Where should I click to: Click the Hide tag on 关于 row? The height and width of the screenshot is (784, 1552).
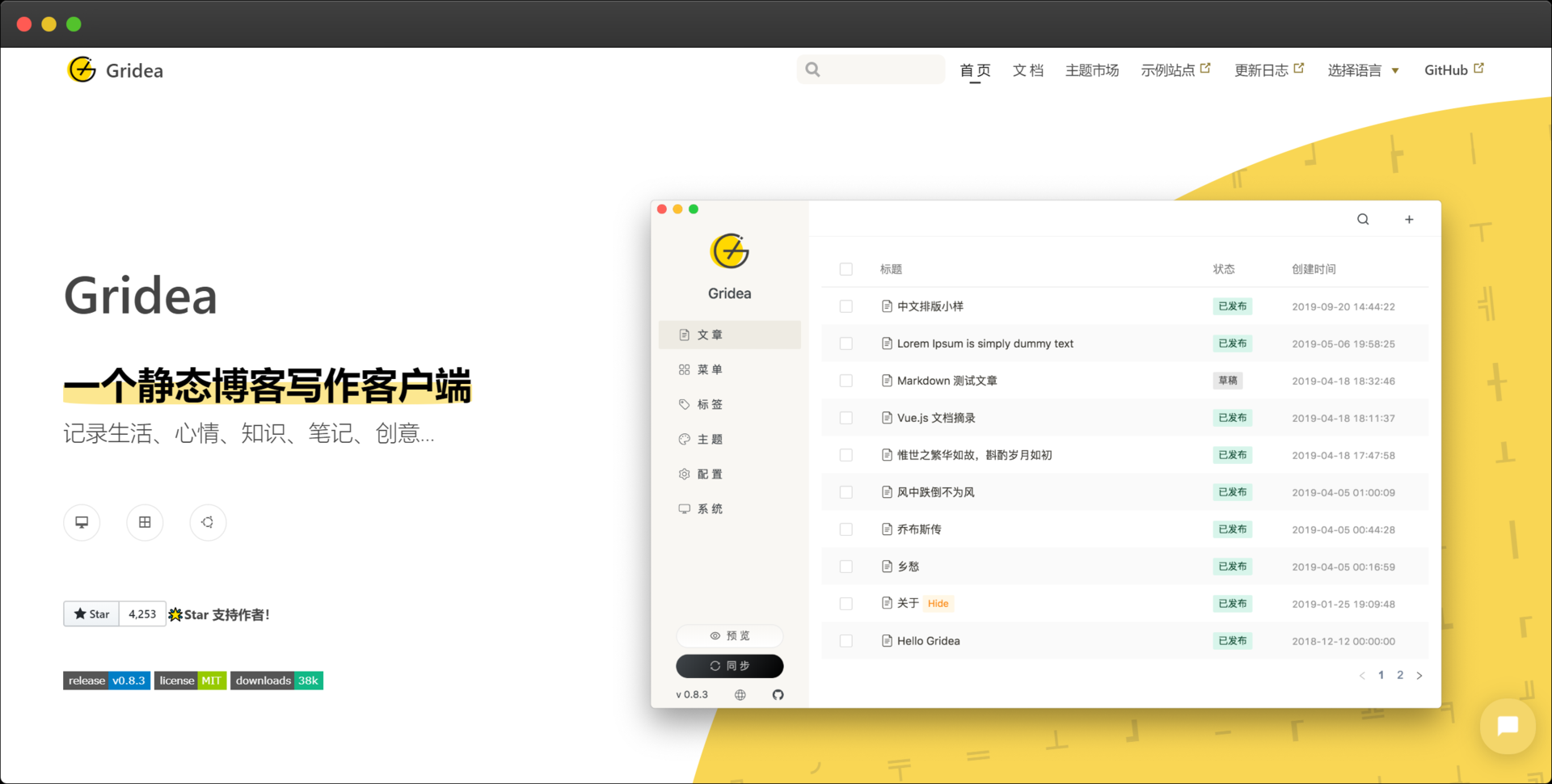pyautogui.click(x=938, y=604)
